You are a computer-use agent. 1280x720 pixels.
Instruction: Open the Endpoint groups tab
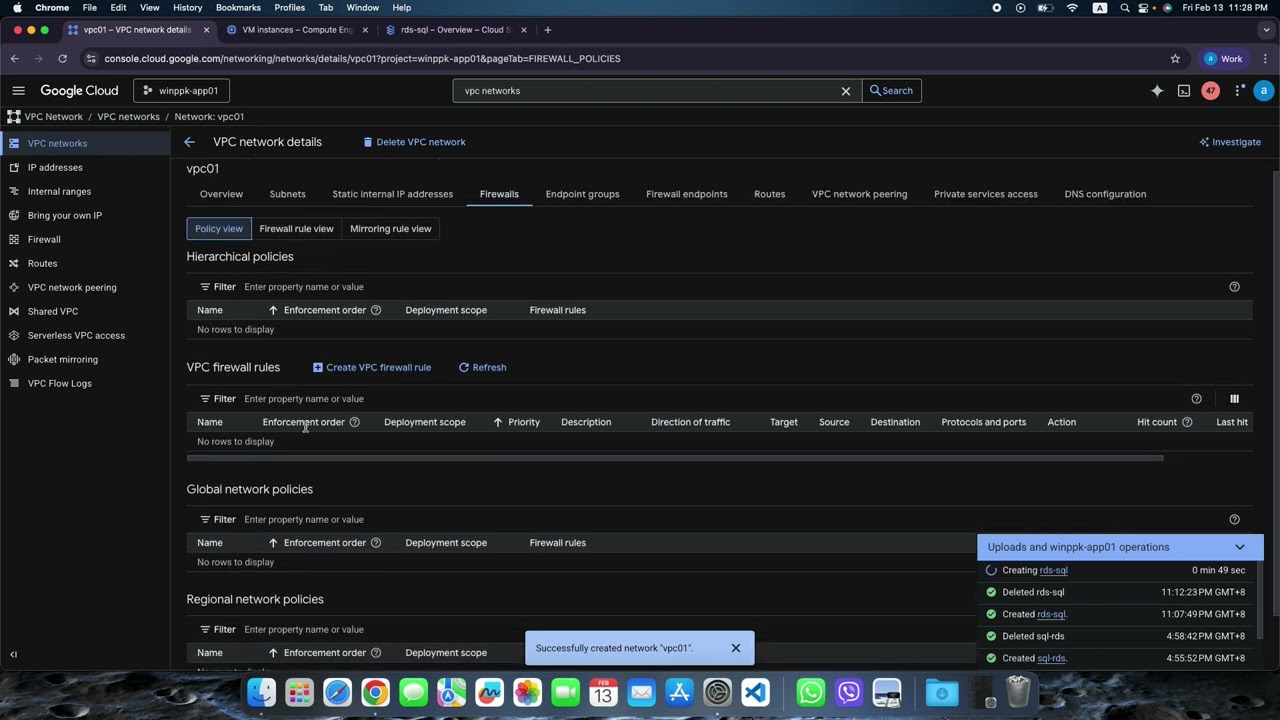tap(583, 194)
